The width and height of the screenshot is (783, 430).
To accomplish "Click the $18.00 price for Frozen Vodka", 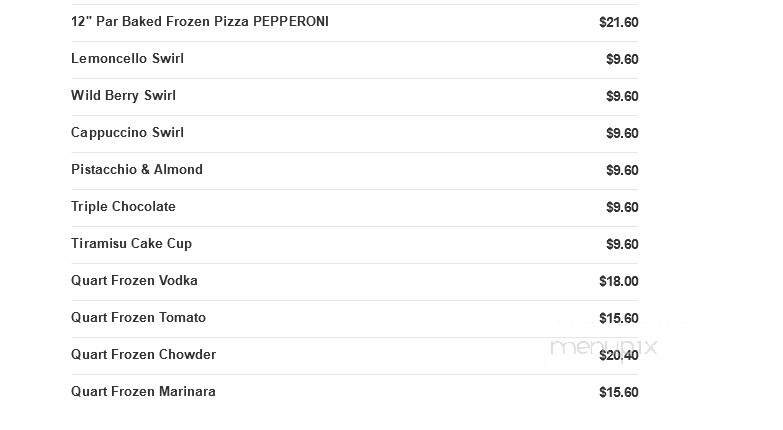I will 619,281.
